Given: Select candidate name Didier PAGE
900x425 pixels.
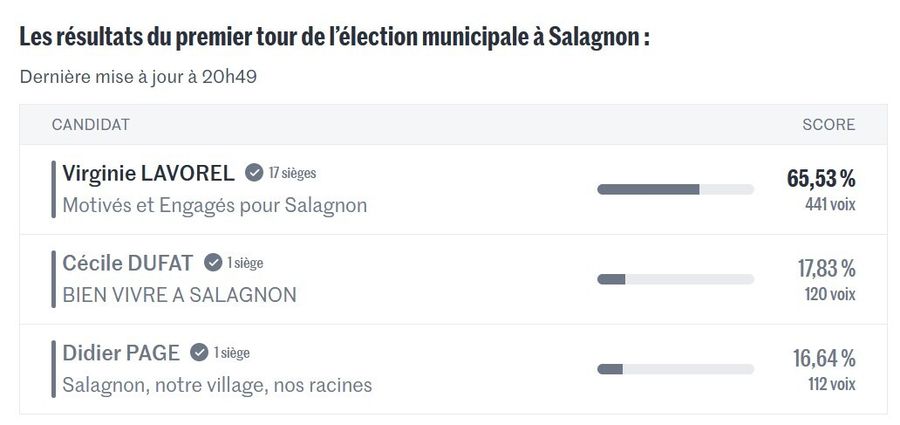Looking at the screenshot, I should 121,353.
